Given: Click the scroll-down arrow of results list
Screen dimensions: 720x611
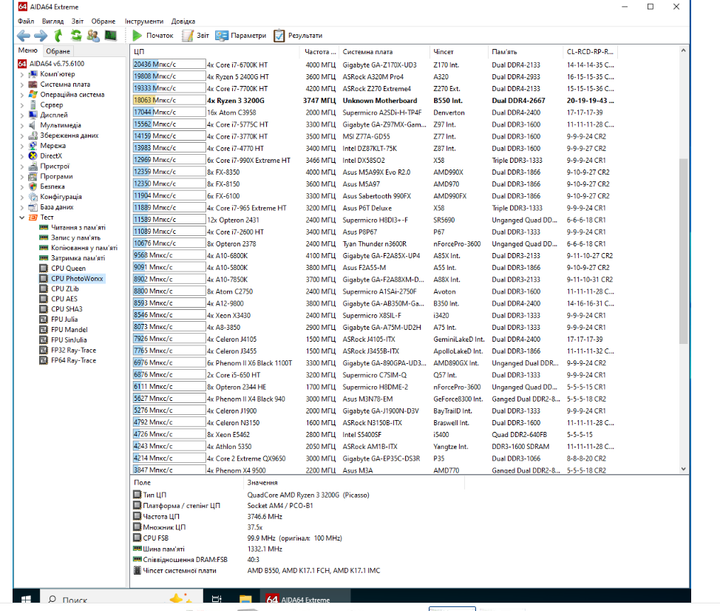Looking at the screenshot, I should pyautogui.click(x=683, y=469).
